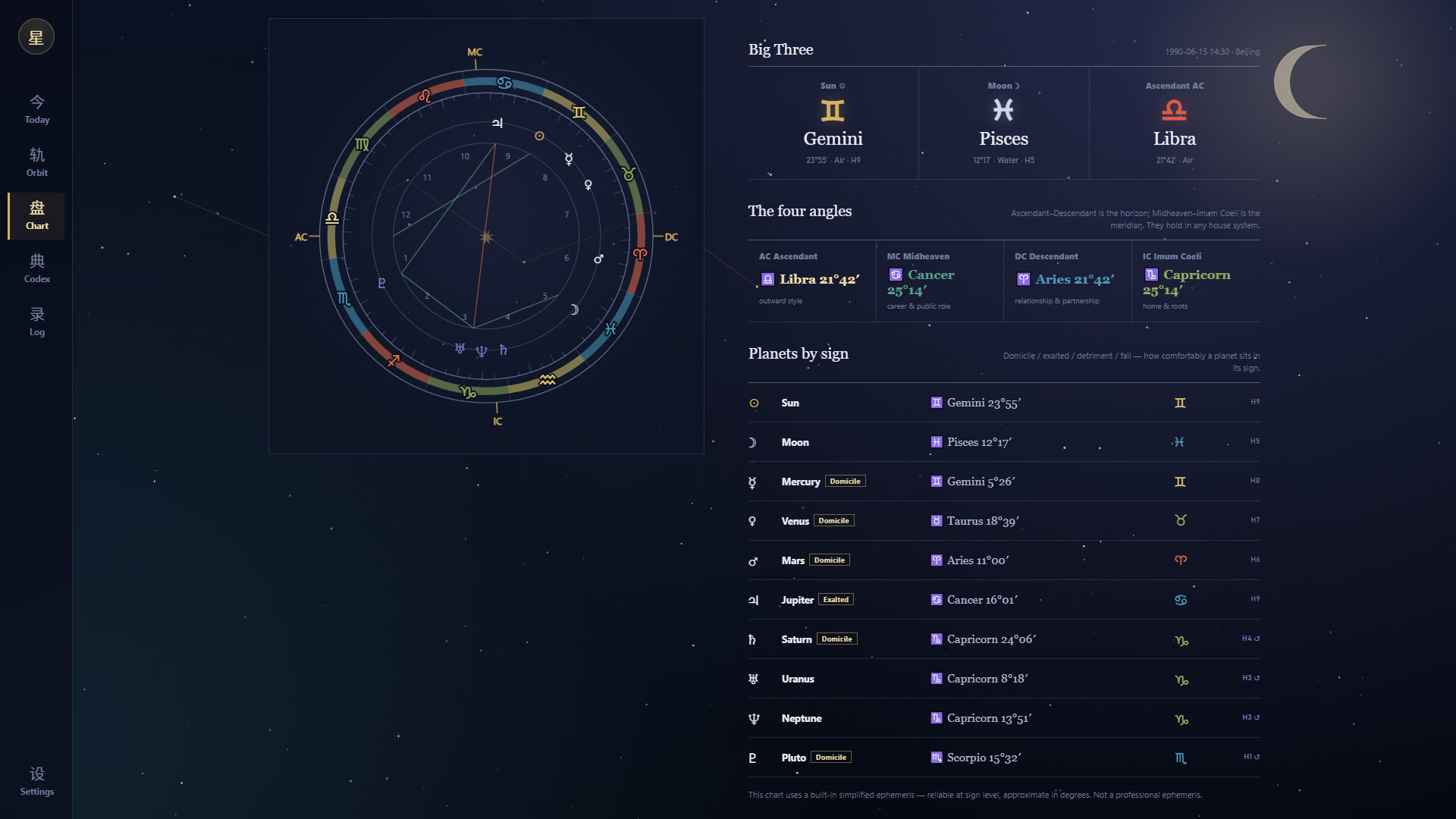Click the Jupiter Exalted badge
The width and height of the screenshot is (1456, 819).
click(836, 600)
